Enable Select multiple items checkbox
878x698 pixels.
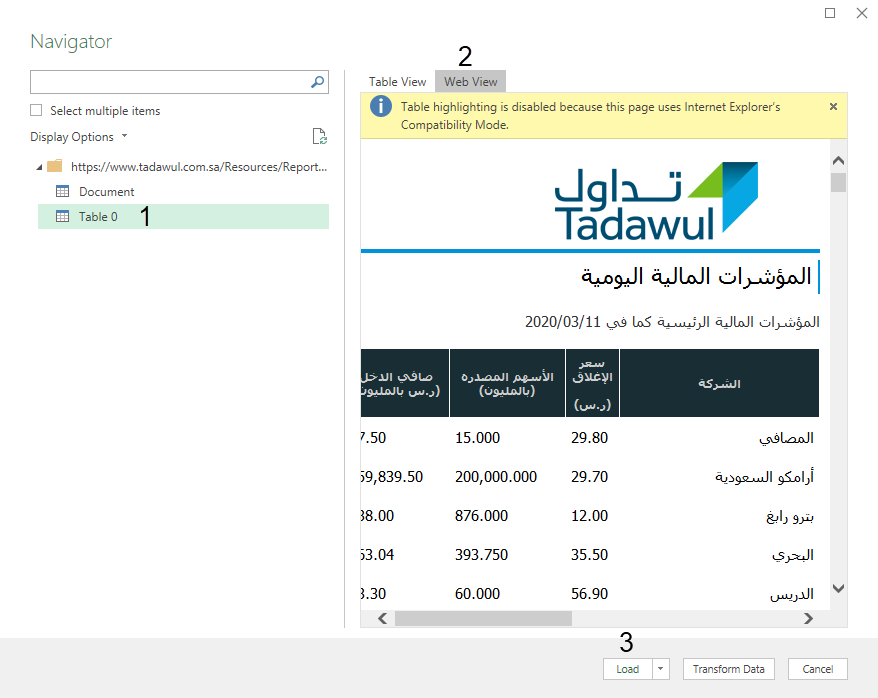36,110
